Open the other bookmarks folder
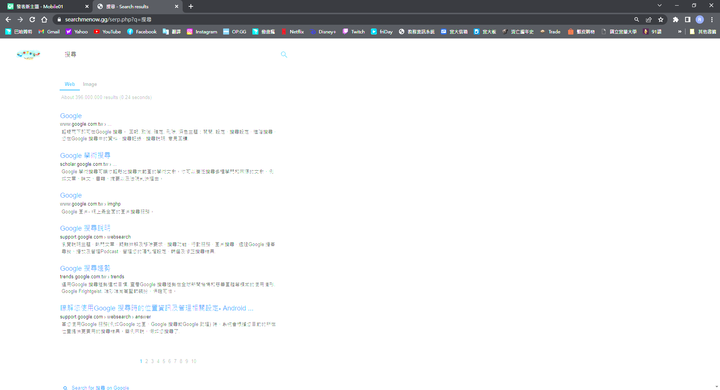This screenshot has height=390, width=720. tap(703, 32)
